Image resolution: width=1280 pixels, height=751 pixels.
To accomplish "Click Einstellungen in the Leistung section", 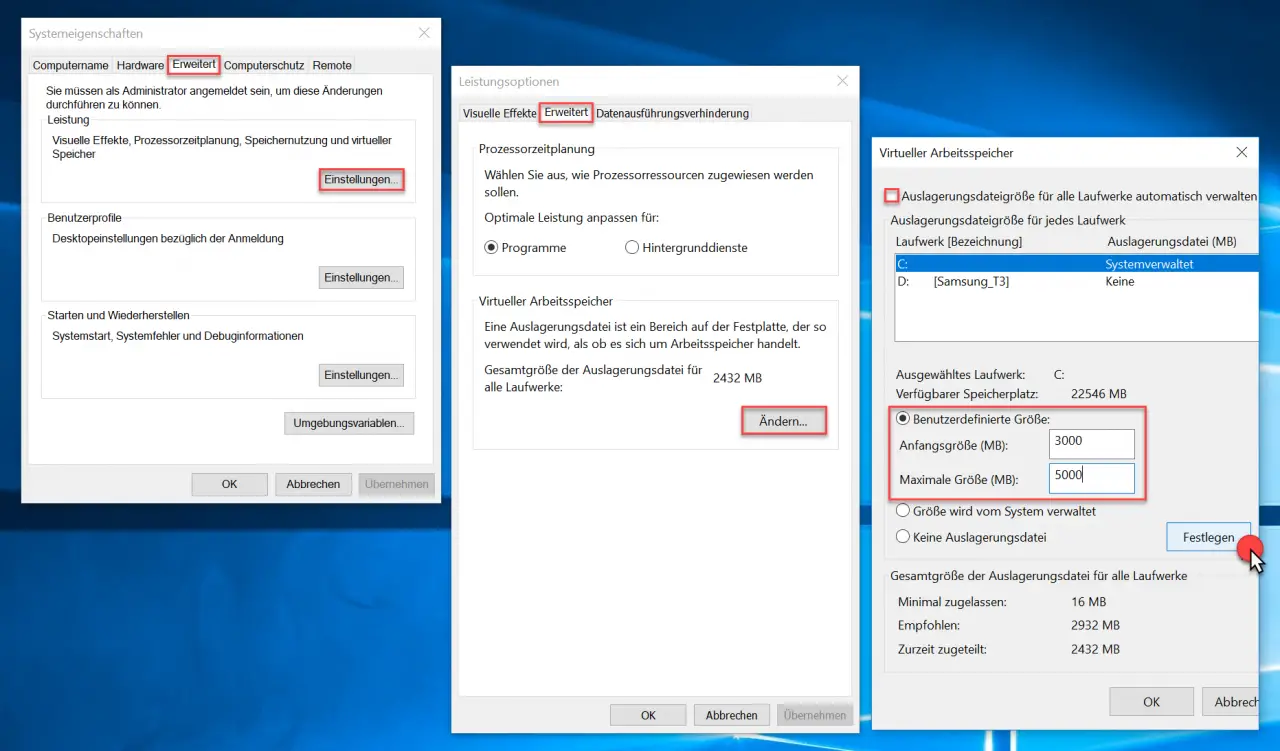I will click(x=360, y=180).
